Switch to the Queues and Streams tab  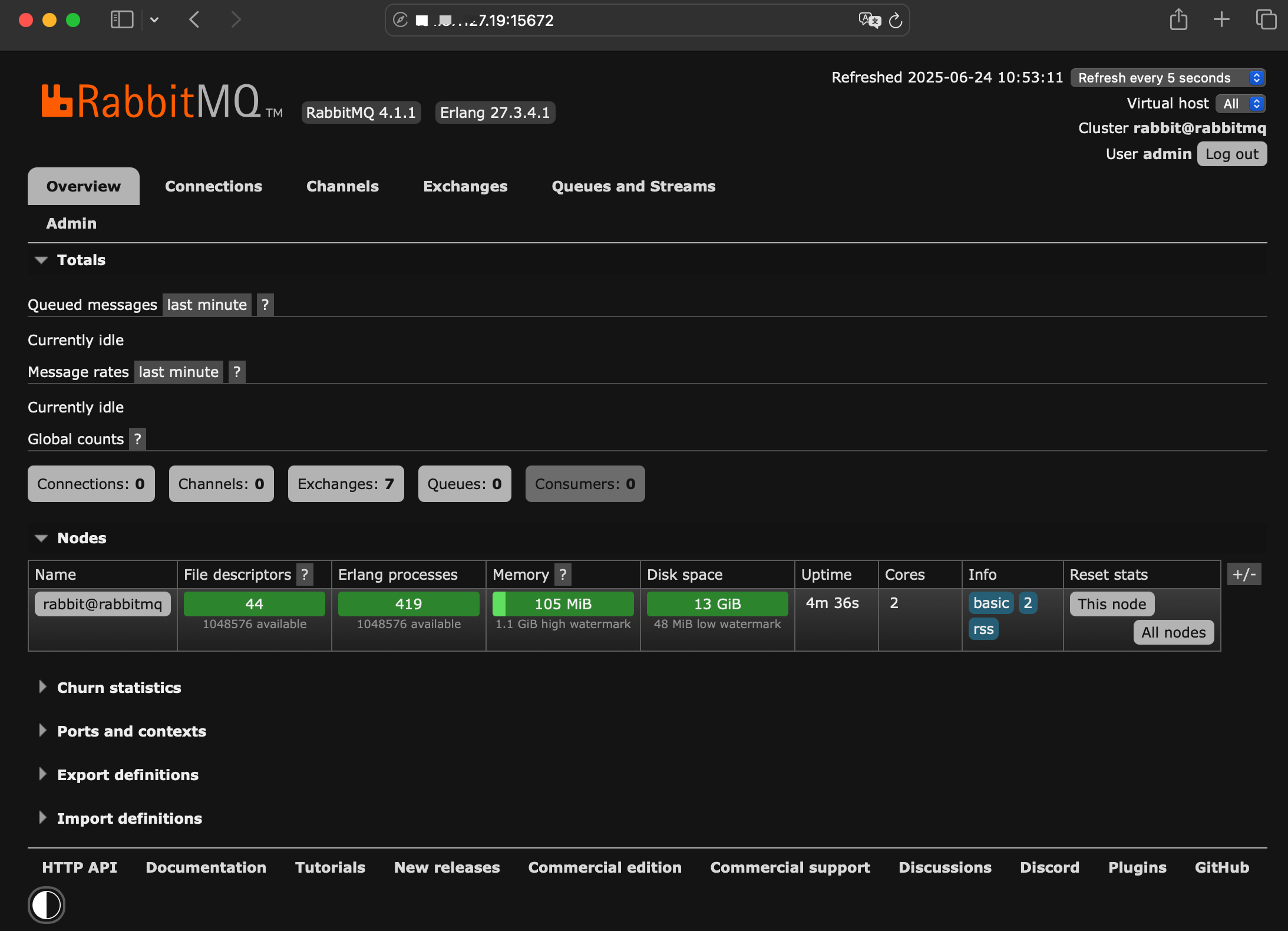click(633, 186)
